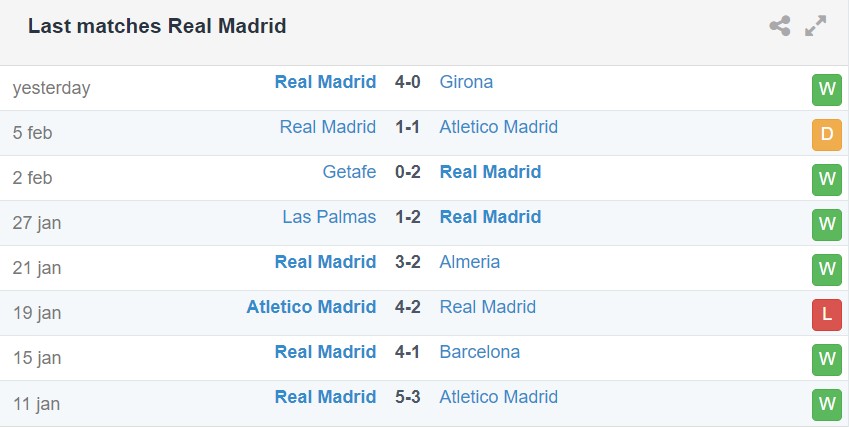Open the Barcelona team link
This screenshot has width=849, height=427.
tap(480, 352)
